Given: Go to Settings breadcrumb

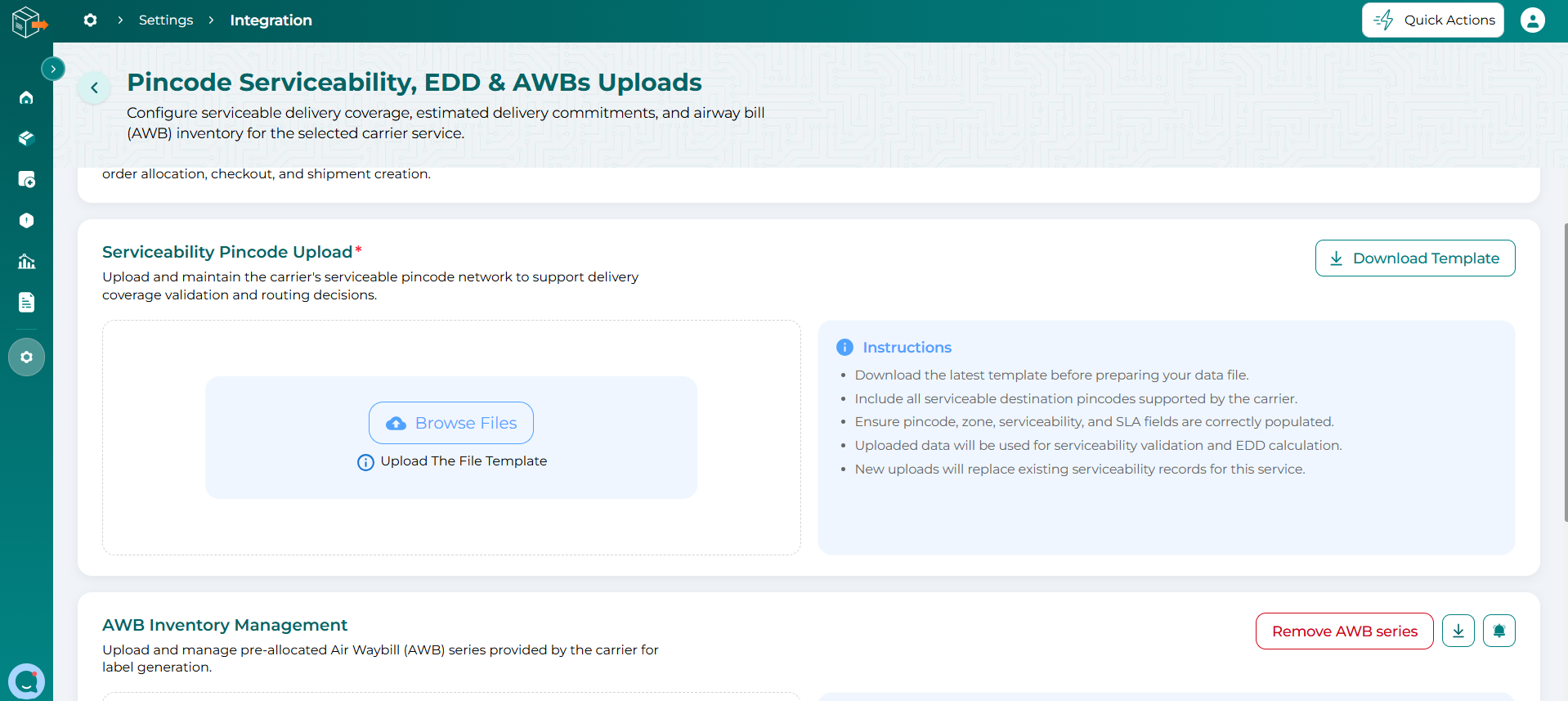Looking at the screenshot, I should 166,20.
